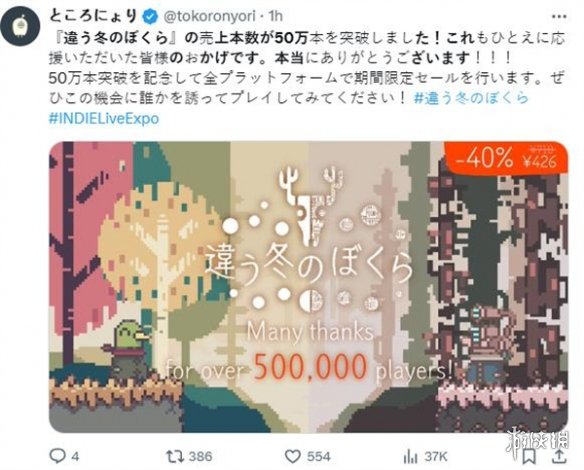The image size is (584, 470).
Task: Click the share upload icon
Action: tap(559, 455)
